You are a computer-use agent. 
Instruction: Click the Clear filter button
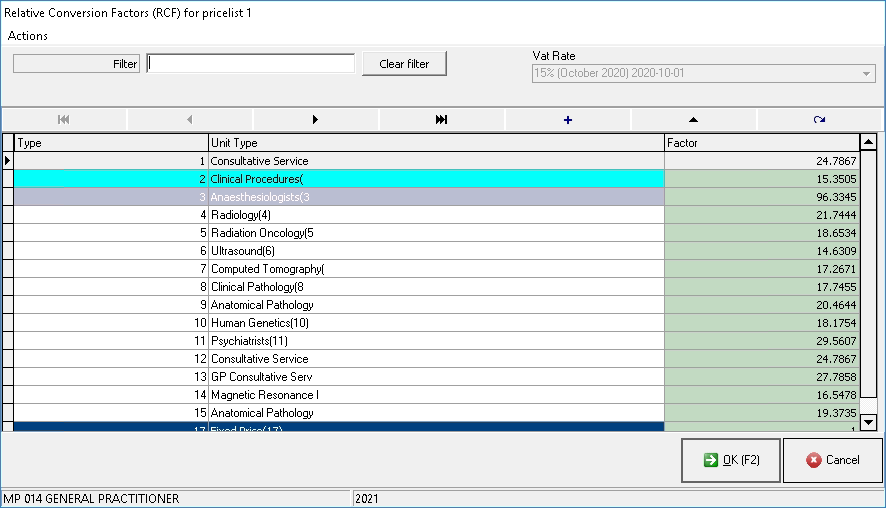[x=404, y=64]
